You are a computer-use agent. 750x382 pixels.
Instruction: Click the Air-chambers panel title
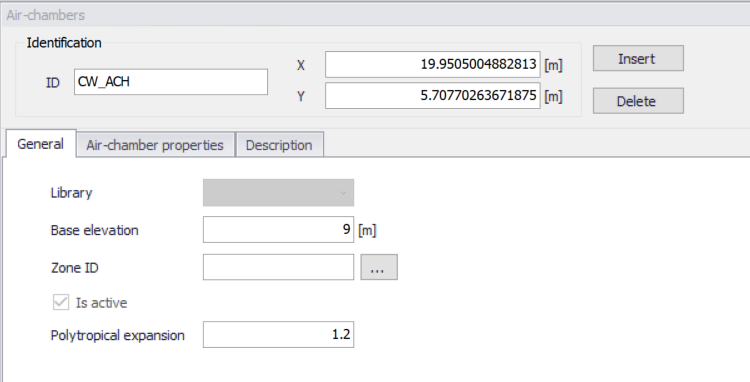[x=45, y=15]
